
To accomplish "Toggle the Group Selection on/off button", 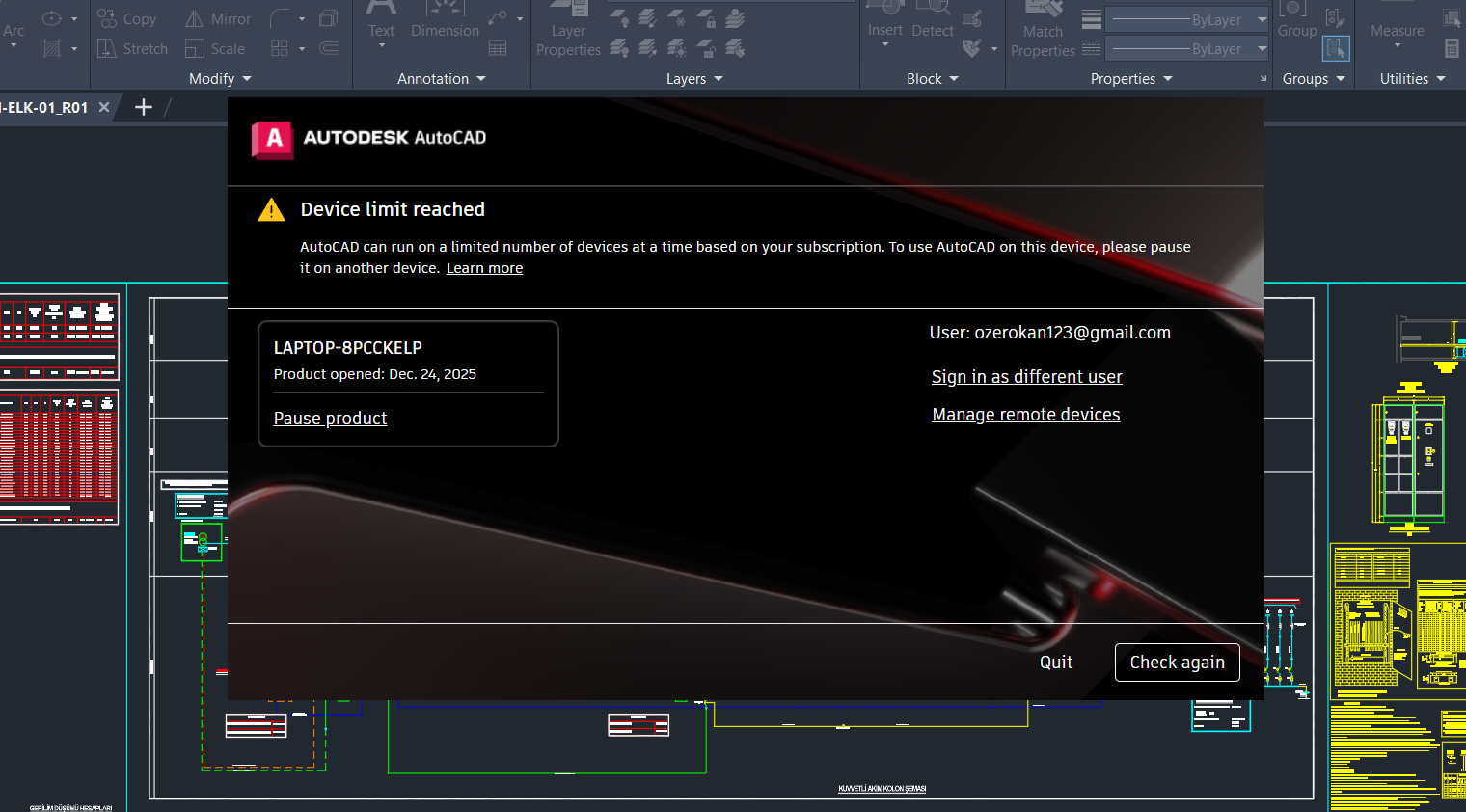I will click(1336, 48).
